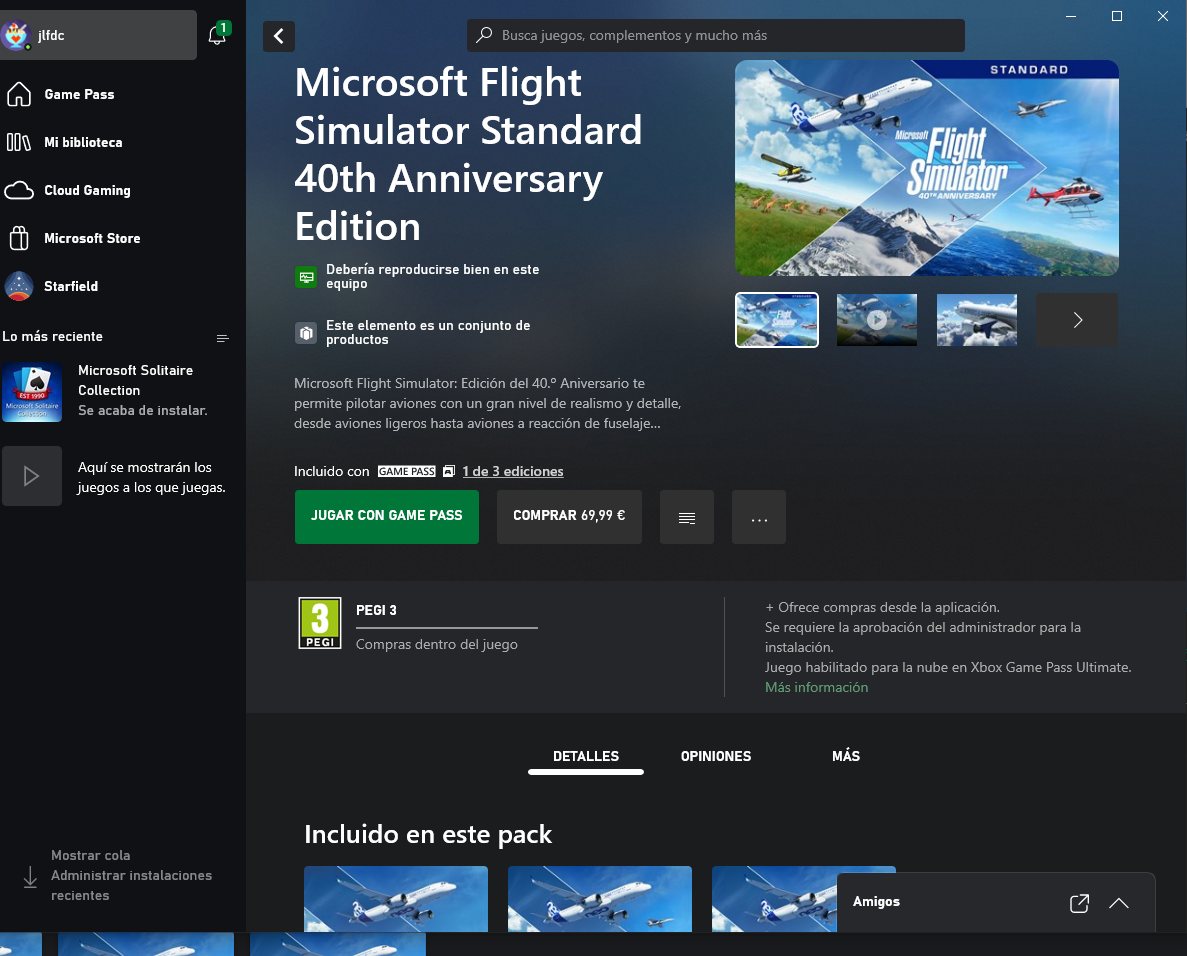Switch to the DETALLES tab

pos(586,756)
